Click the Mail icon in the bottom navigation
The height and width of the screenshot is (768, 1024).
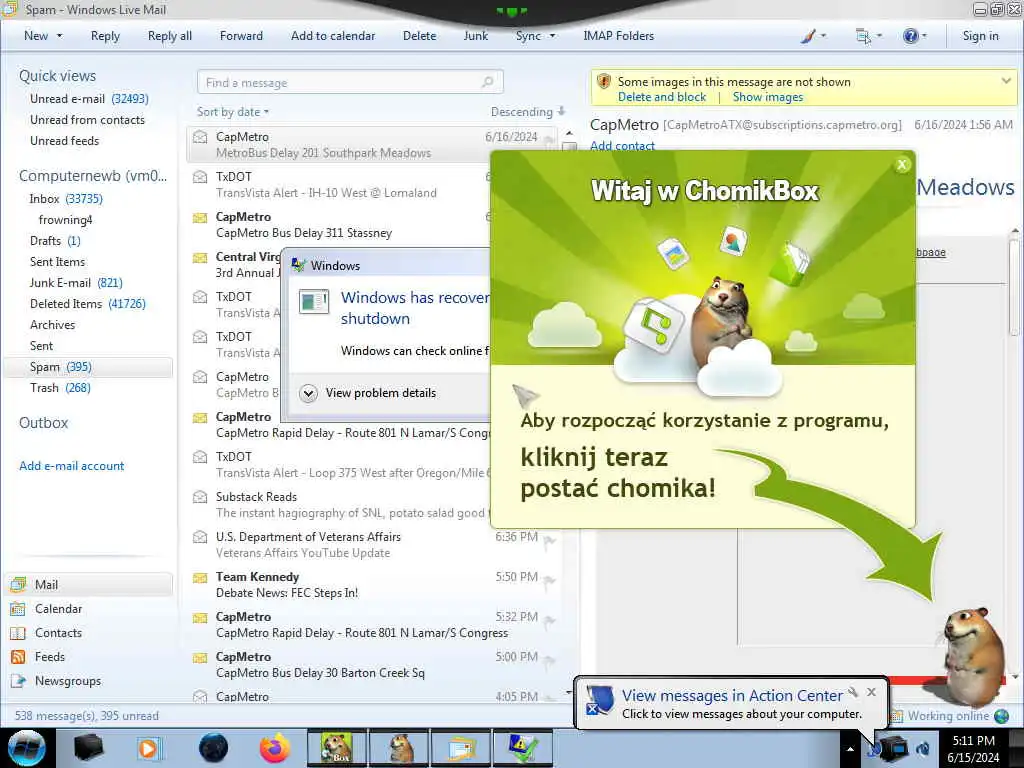18,584
